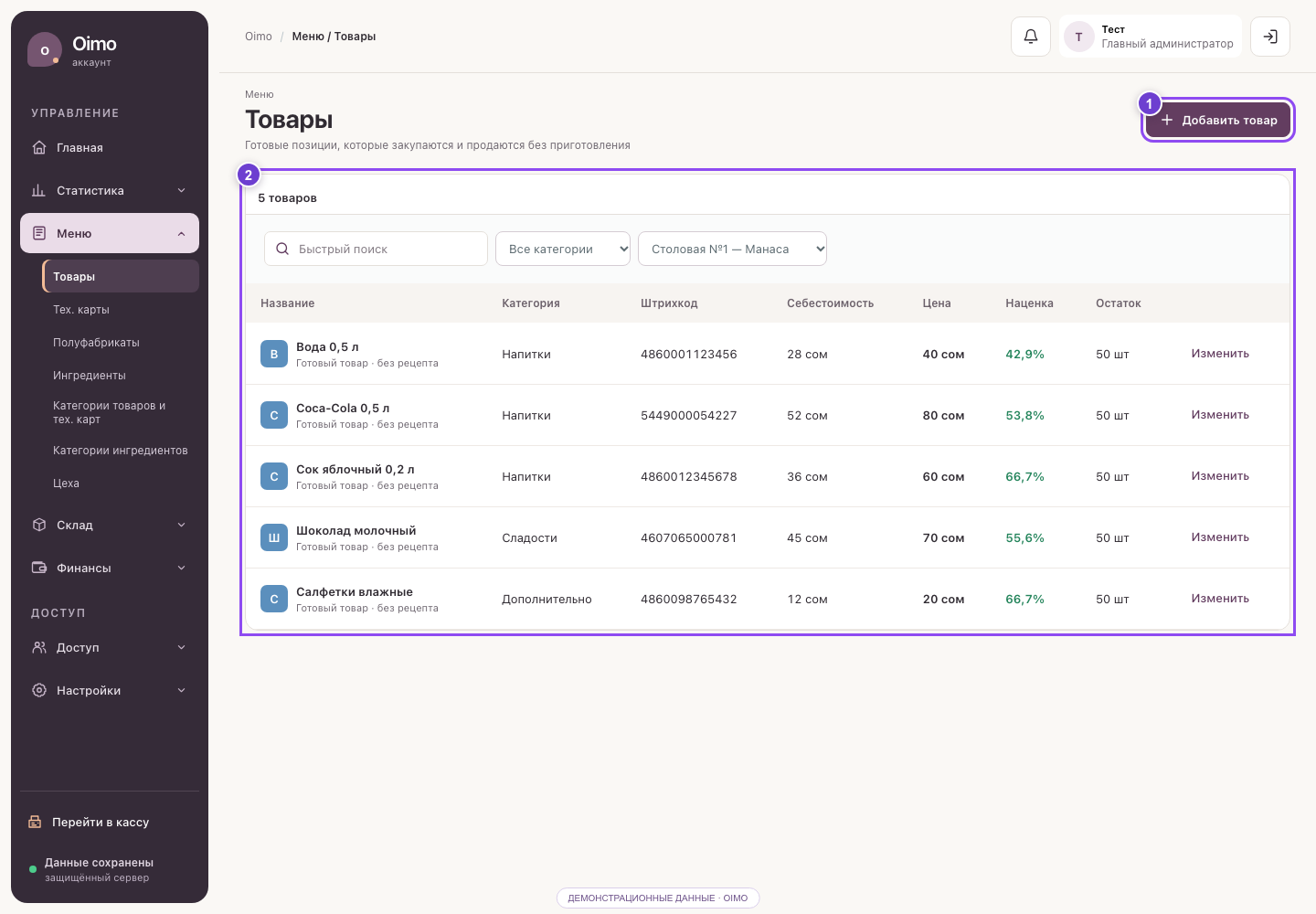Click the user avatar T circle
Image resolution: width=1316 pixels, height=914 pixels.
tap(1079, 37)
